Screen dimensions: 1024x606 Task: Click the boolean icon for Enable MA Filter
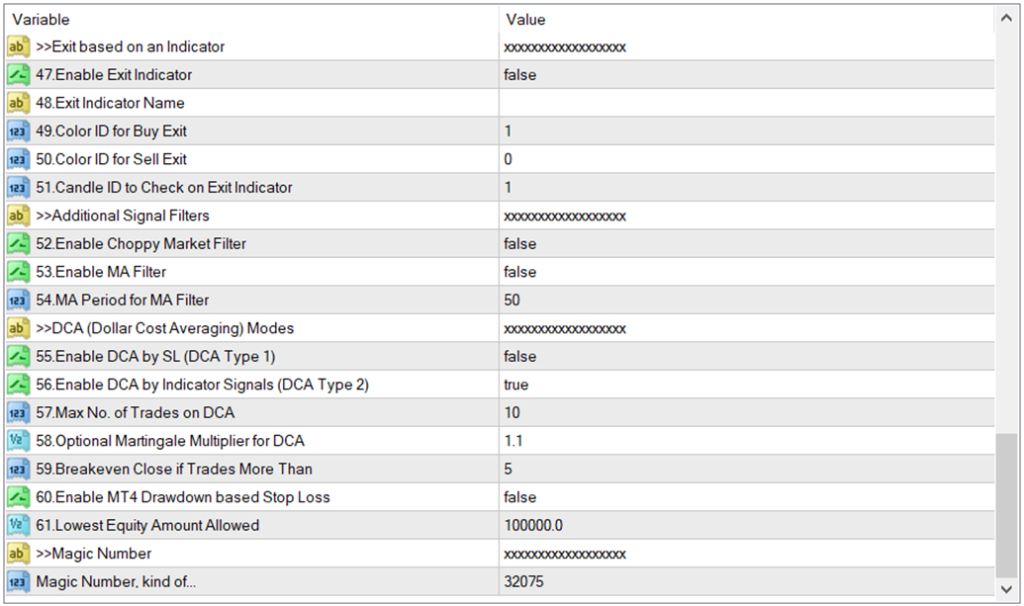pos(18,272)
